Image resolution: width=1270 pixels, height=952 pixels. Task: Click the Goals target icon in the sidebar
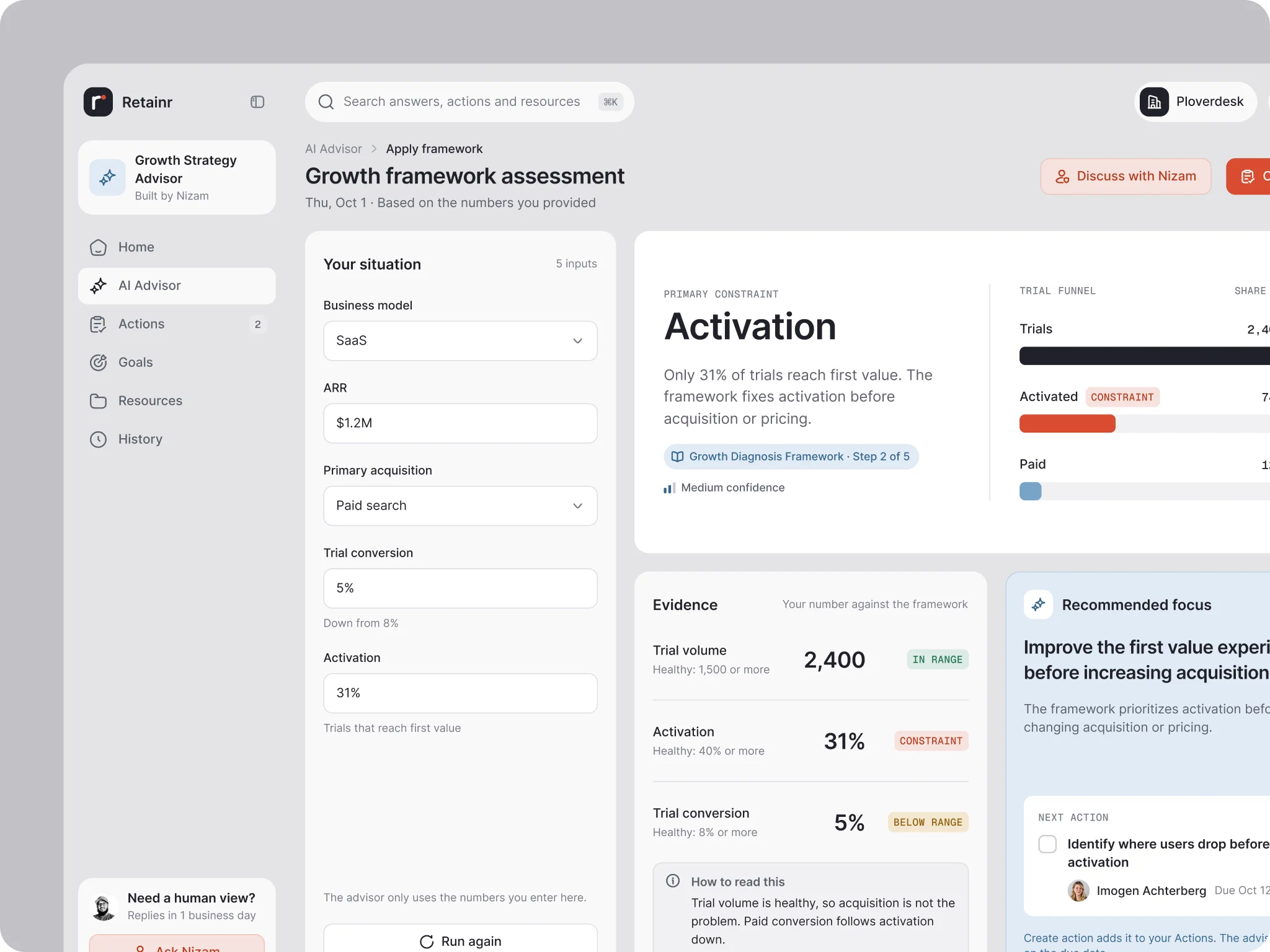[x=98, y=363]
